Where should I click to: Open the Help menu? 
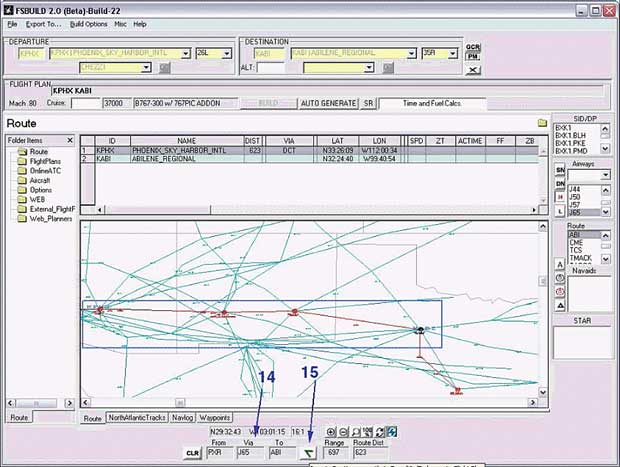click(140, 24)
